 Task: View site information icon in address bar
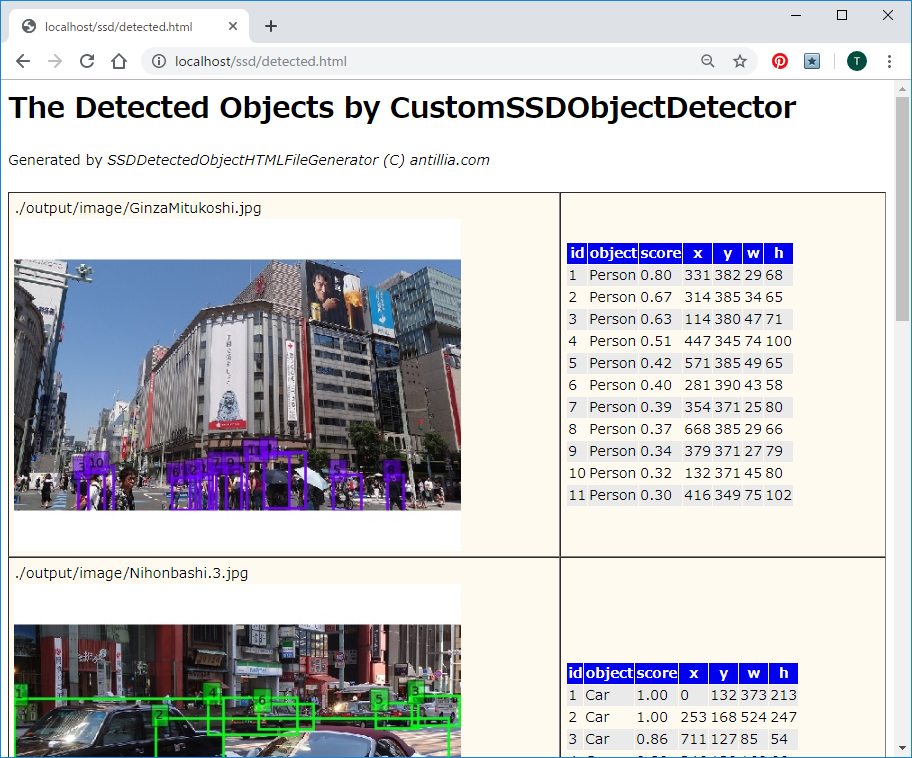click(x=159, y=61)
